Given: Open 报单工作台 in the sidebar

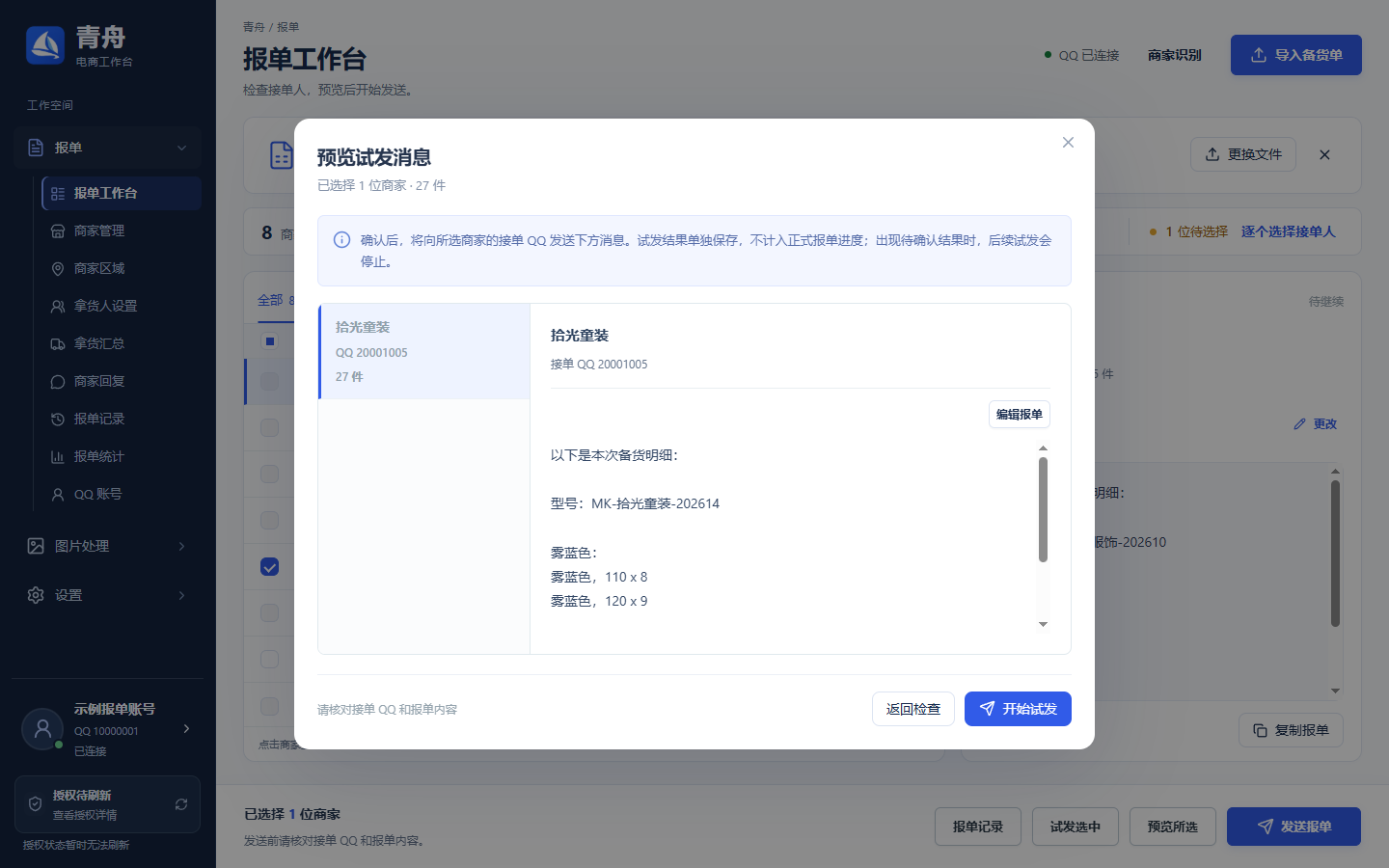Looking at the screenshot, I should (x=122, y=193).
